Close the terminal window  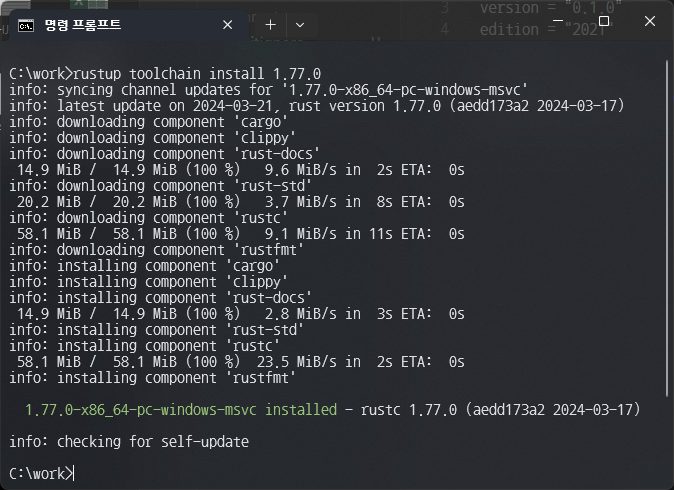click(649, 21)
